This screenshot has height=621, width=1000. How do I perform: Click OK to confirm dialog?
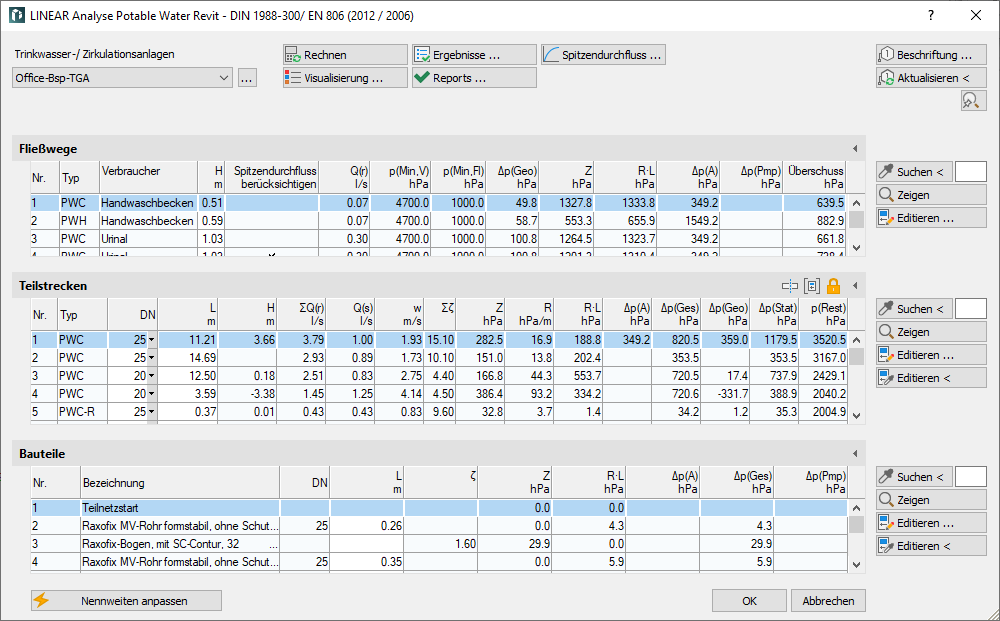point(749,601)
